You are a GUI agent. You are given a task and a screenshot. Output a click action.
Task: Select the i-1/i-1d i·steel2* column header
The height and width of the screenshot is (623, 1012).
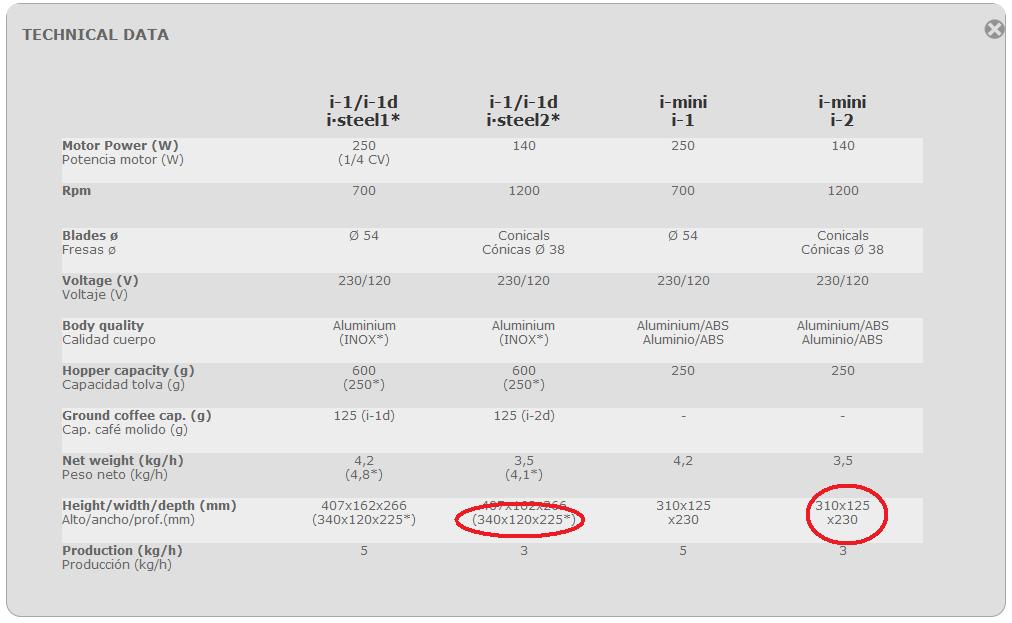click(523, 111)
